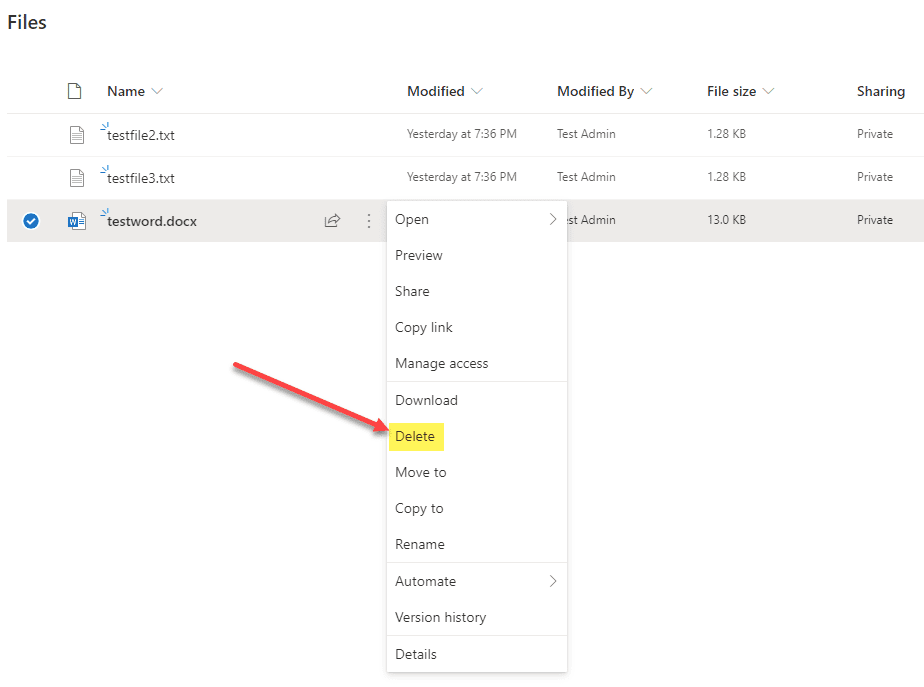924x687 pixels.
Task: Open the more actions ellipsis for testword.docx
Action: click(x=368, y=220)
